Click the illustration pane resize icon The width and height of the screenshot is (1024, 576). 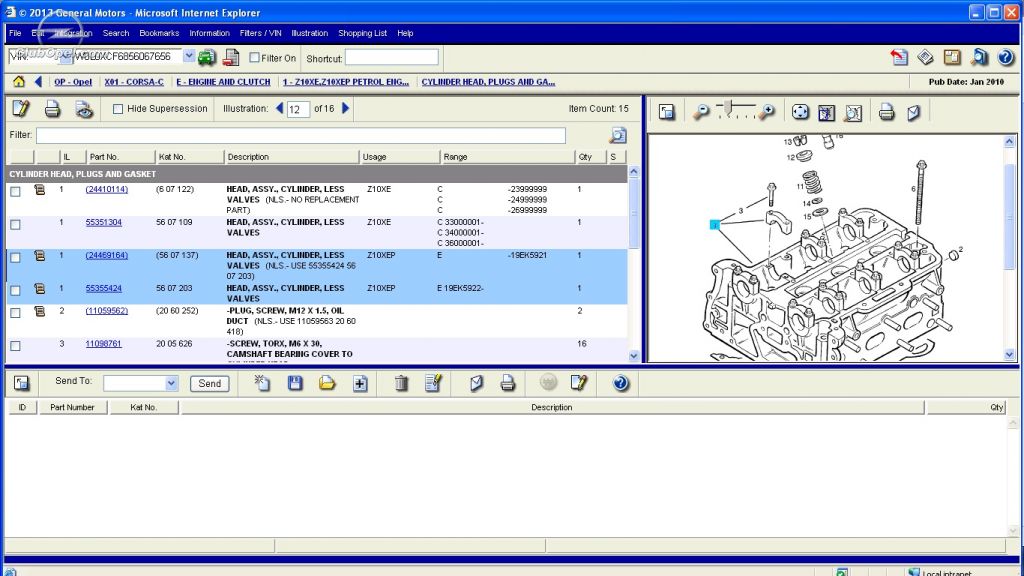pyautogui.click(x=666, y=112)
